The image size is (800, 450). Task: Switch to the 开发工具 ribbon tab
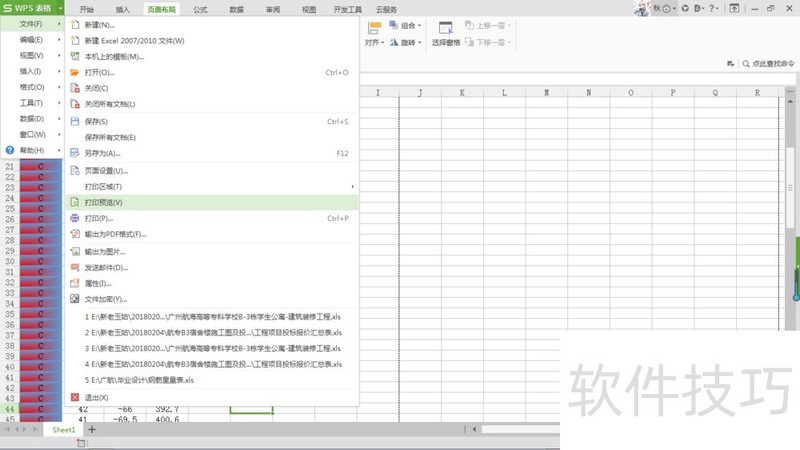click(x=347, y=9)
